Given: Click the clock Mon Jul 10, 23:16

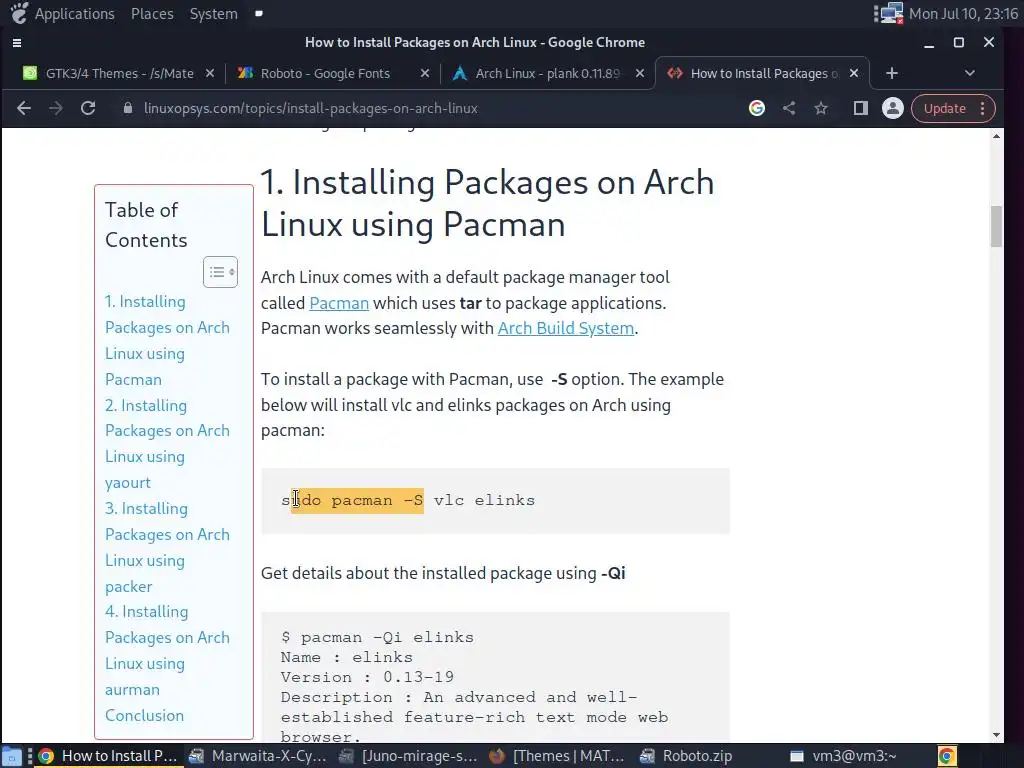Looking at the screenshot, I should 963,14.
